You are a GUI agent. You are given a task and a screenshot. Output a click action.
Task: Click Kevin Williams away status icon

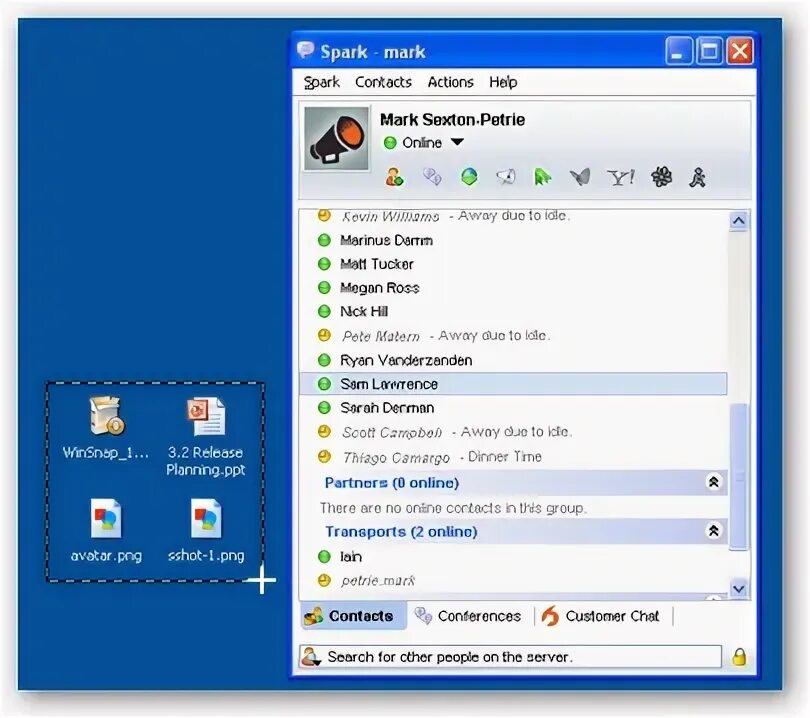click(x=324, y=214)
